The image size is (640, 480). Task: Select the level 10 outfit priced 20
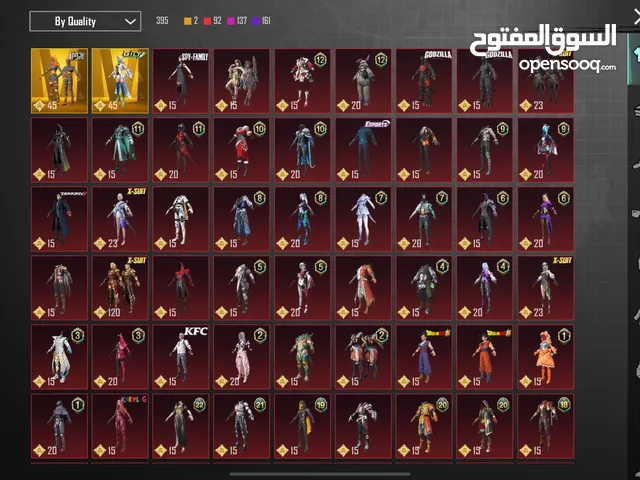(302, 150)
